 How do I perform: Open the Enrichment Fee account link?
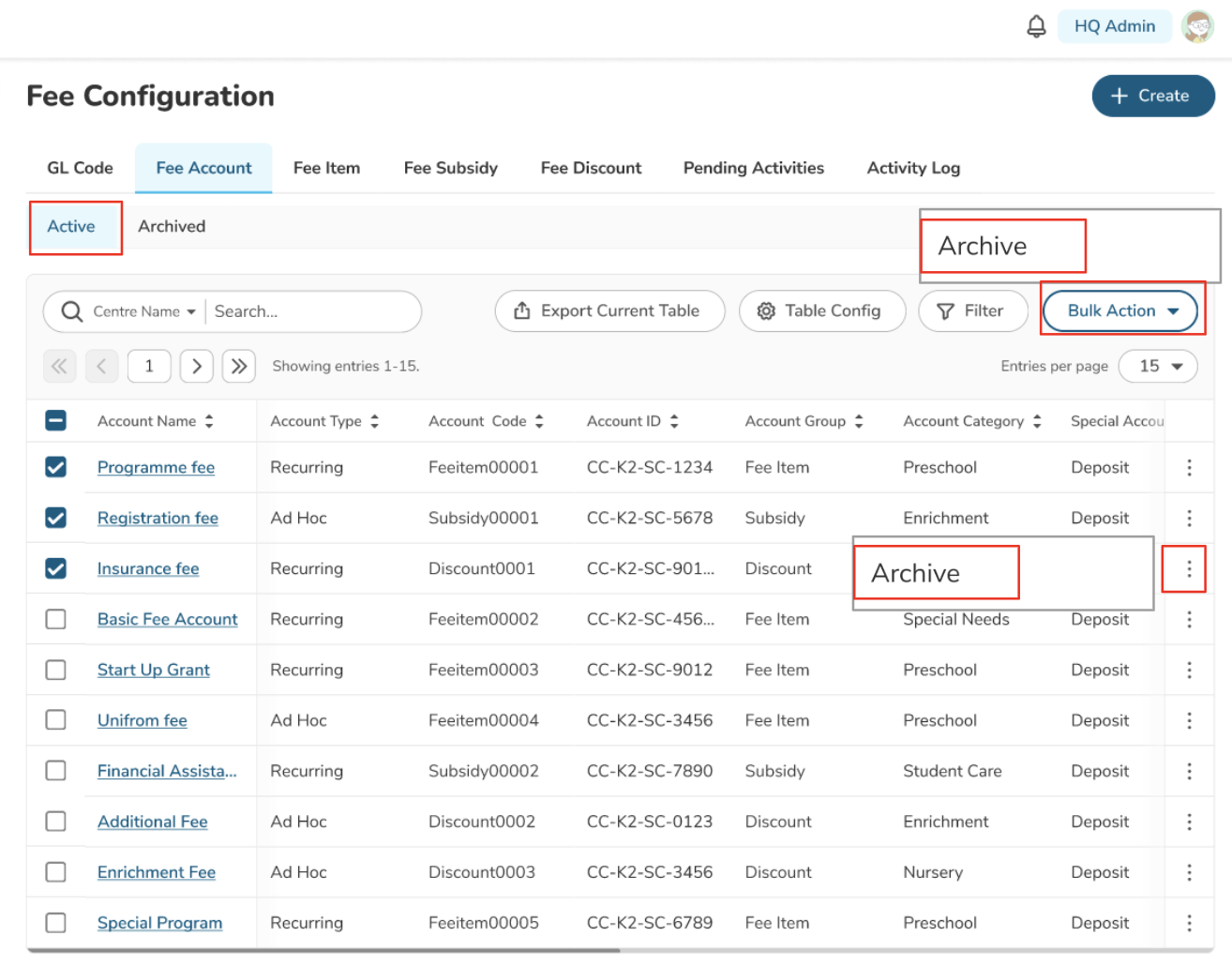tap(157, 872)
